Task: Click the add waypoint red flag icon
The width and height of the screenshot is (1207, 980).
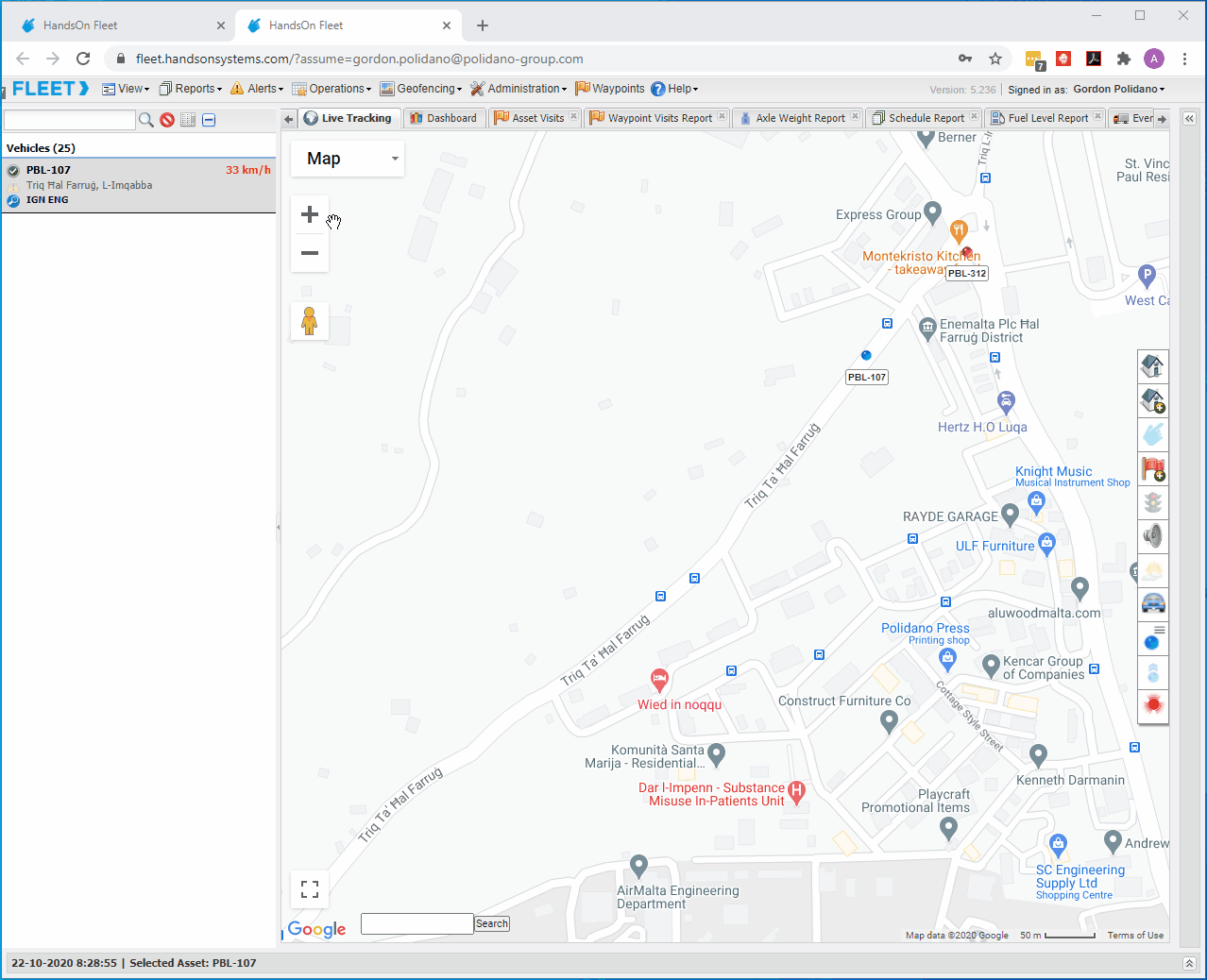Action: click(x=1153, y=468)
